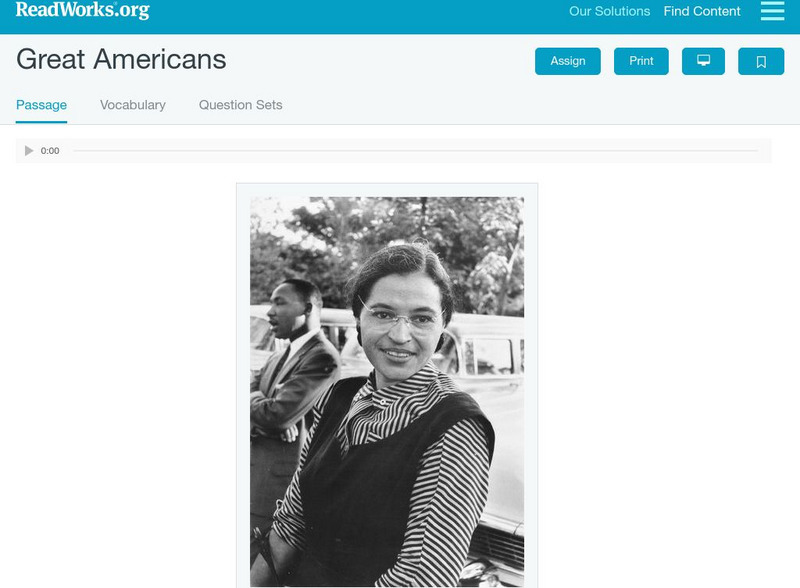
Task: Click the Great Americans page title
Action: click(121, 59)
